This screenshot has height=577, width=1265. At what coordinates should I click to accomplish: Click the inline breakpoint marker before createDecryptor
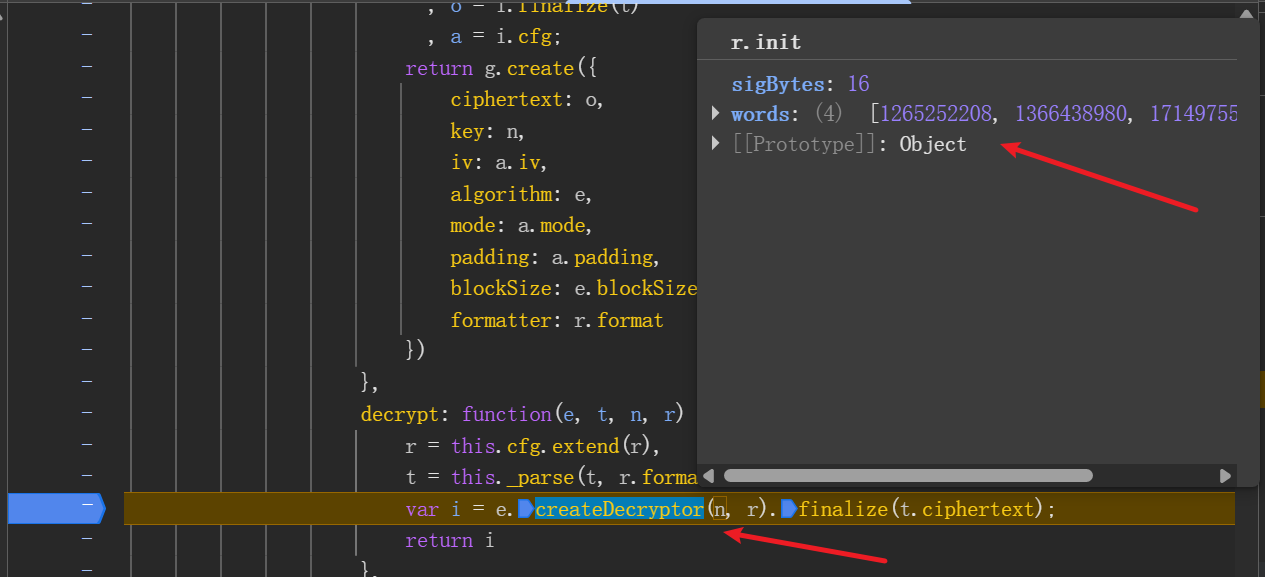click(x=526, y=509)
